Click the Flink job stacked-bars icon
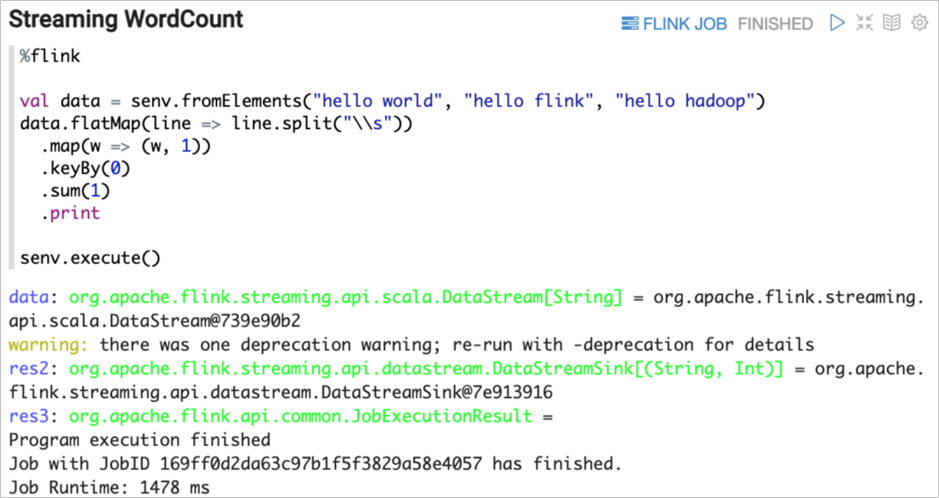Viewport: 939px width, 498px height. point(630,24)
